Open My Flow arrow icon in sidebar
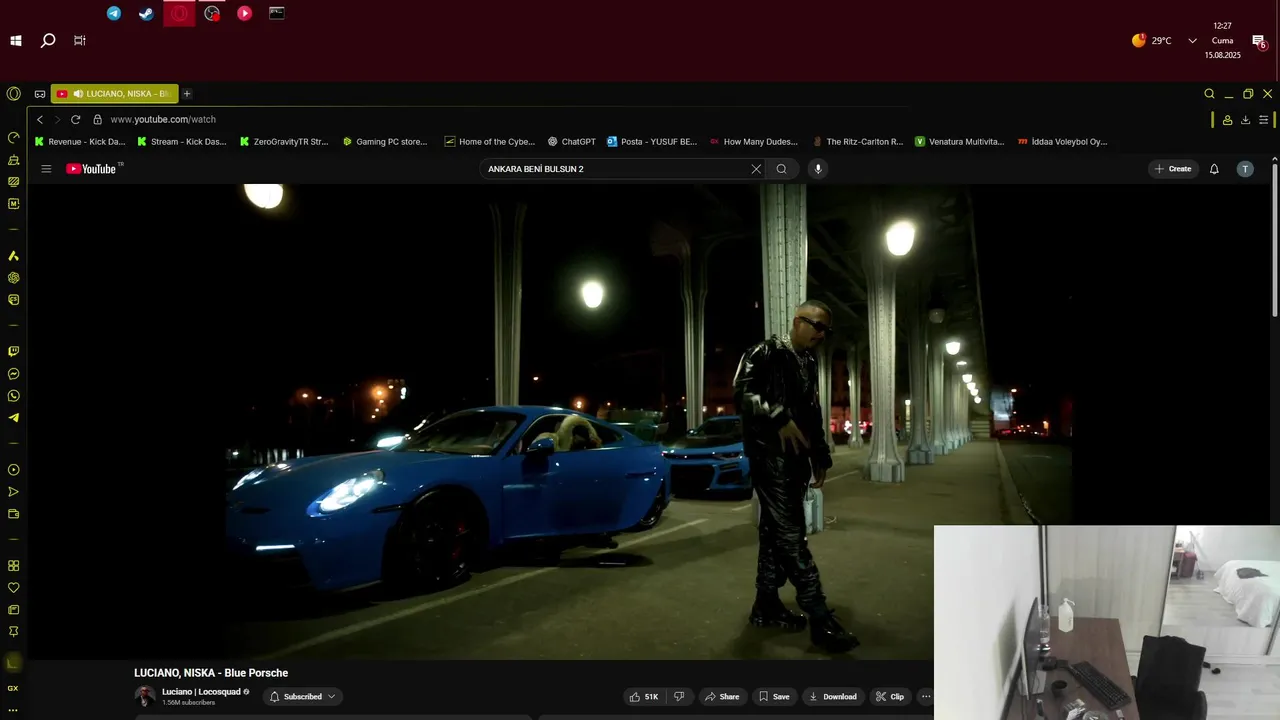1280x720 pixels. 13,492
